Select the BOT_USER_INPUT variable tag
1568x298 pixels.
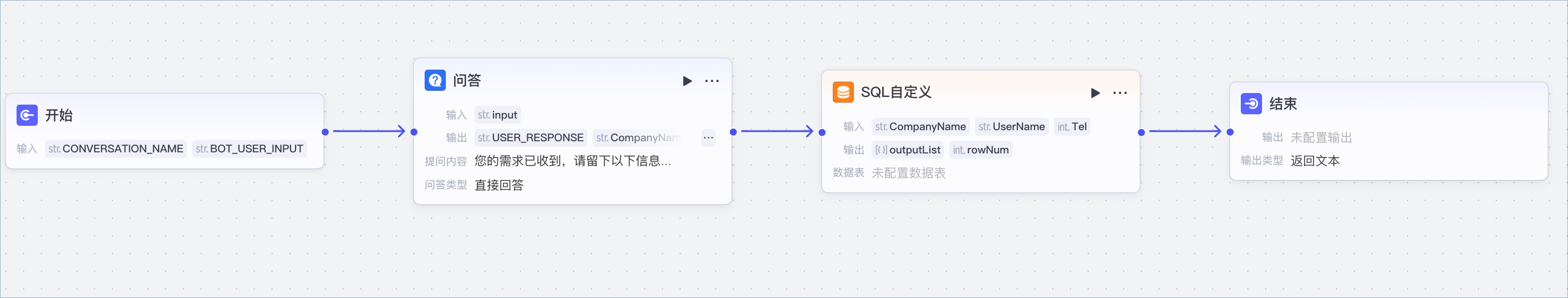point(250,149)
